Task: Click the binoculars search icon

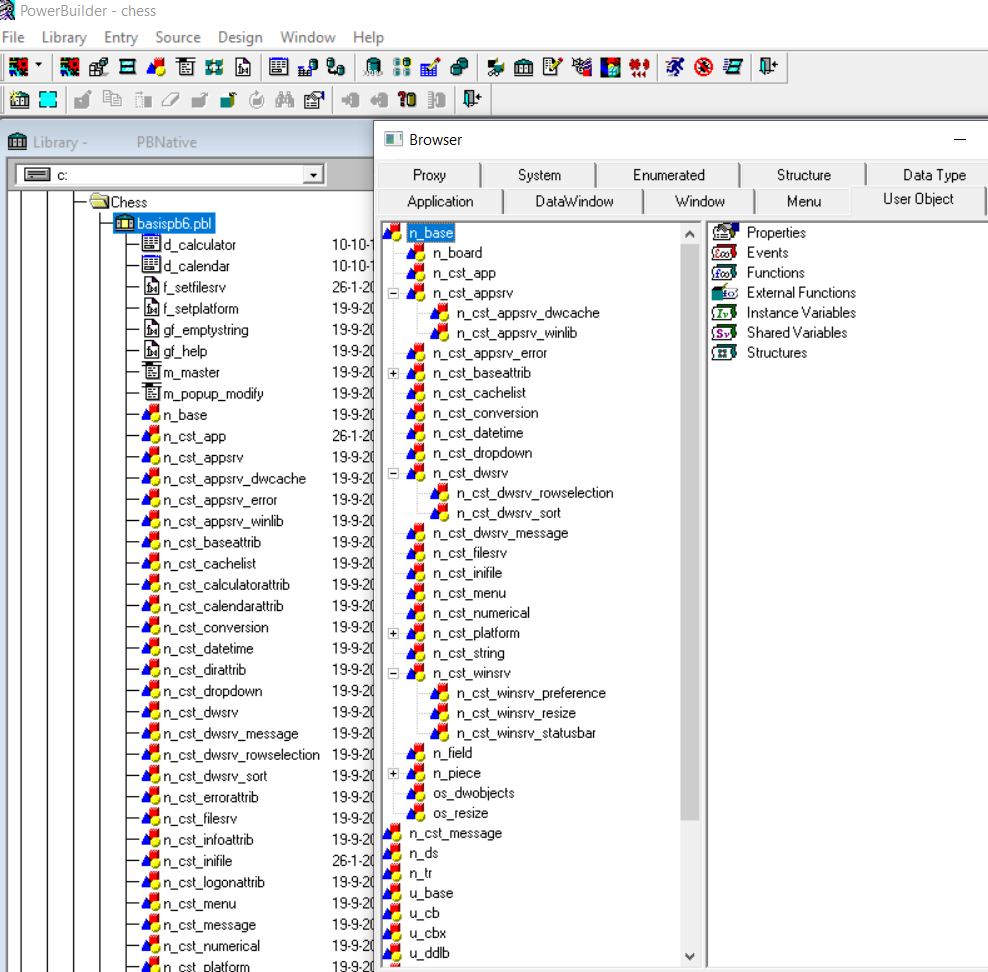Action: tap(284, 99)
